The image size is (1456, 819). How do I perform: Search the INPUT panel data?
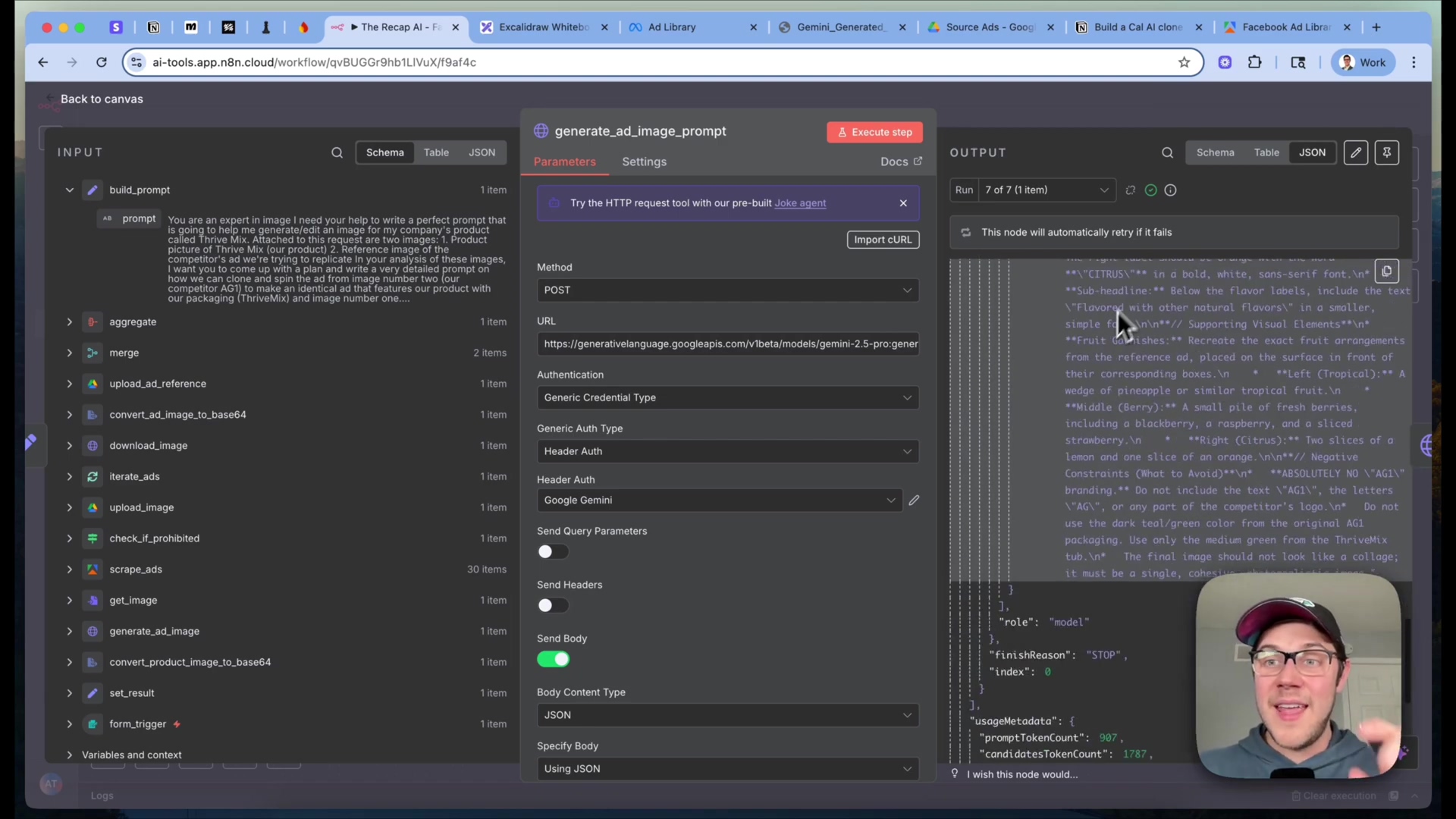[337, 152]
